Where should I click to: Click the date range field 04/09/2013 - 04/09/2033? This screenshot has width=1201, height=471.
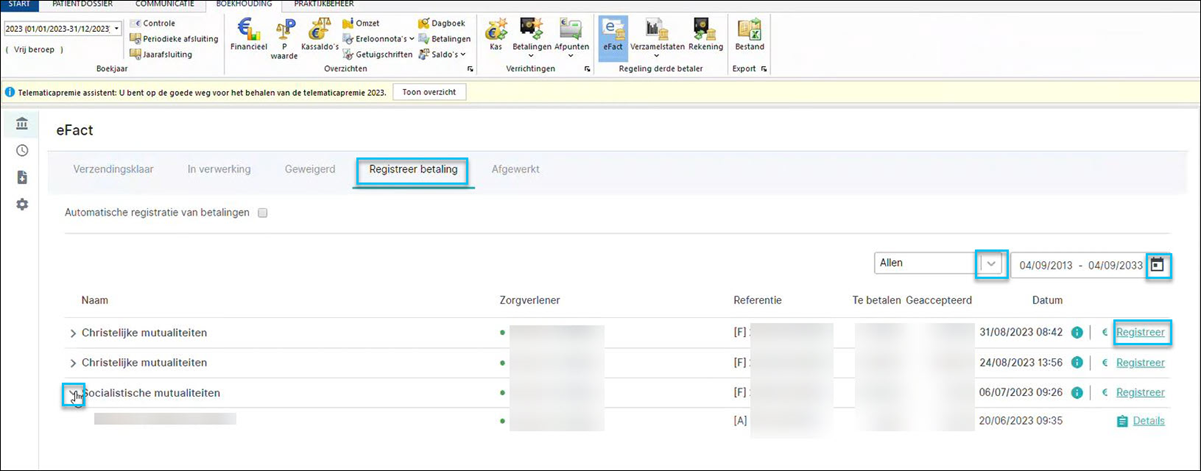(x=1080, y=265)
